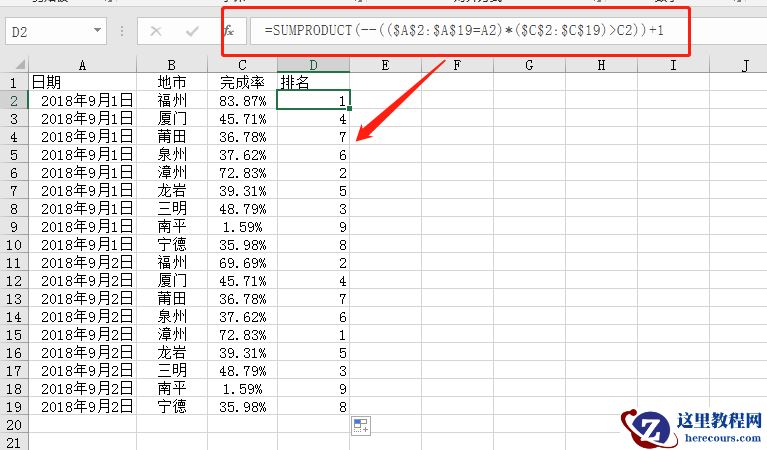
Task: Click the 宁德 cell in row 10
Action: [172, 245]
